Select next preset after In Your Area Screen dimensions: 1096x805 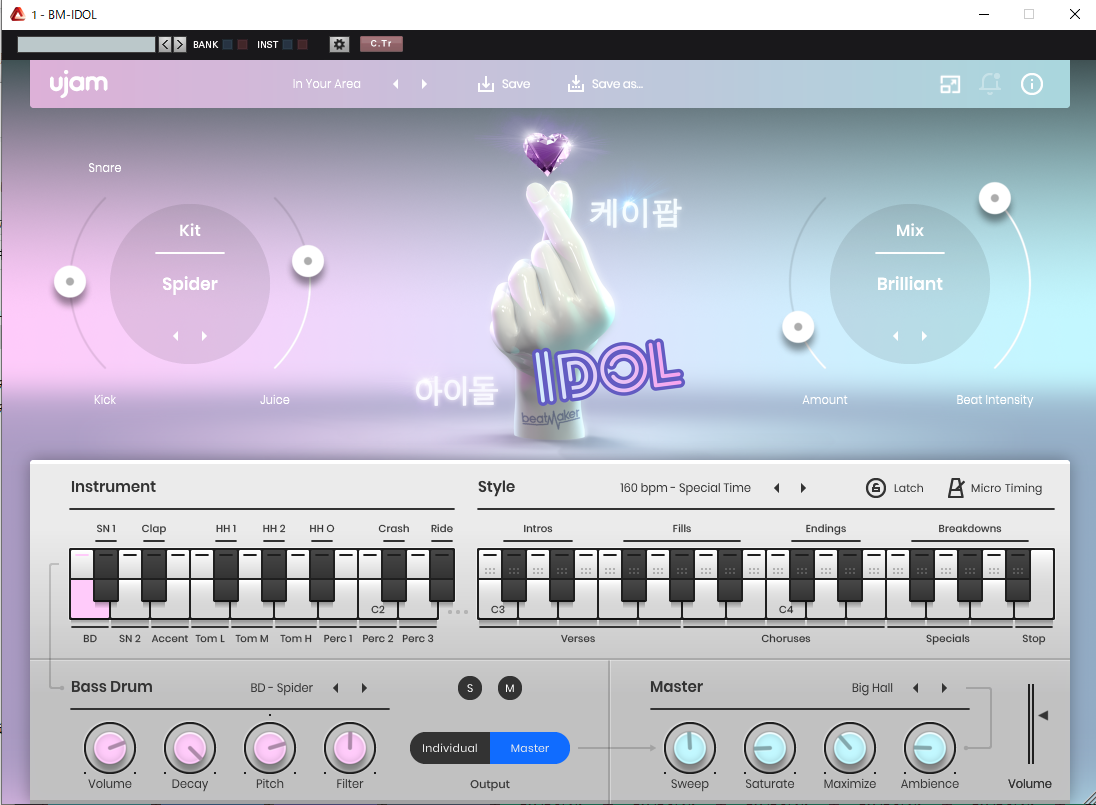tap(424, 84)
